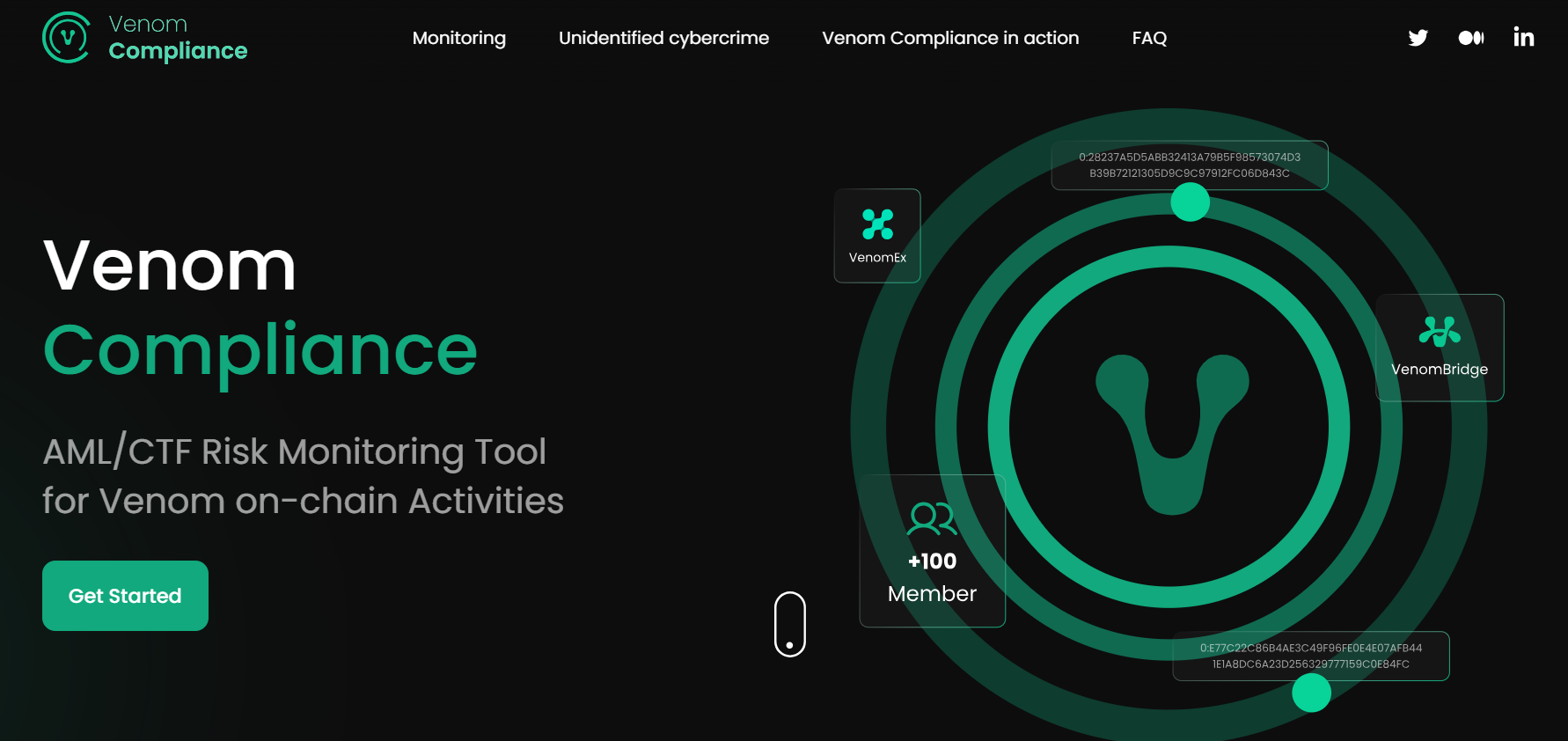Click the mouse scroll-down indicator
The image size is (1568, 741).
tap(789, 624)
